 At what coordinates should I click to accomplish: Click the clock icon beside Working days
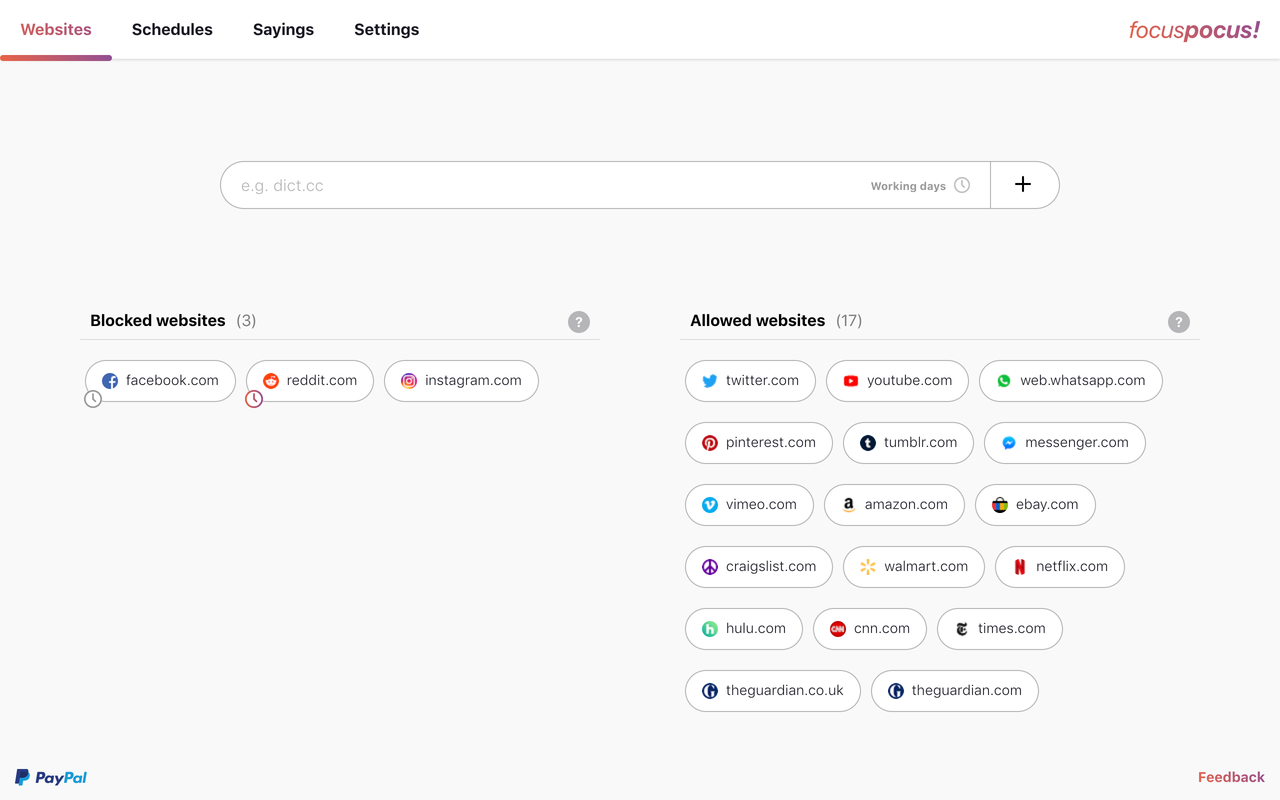click(962, 185)
